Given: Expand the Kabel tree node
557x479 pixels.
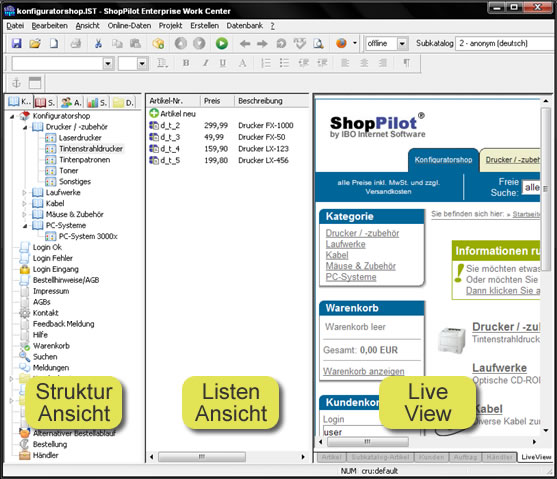Looking at the screenshot, I should click(24, 204).
